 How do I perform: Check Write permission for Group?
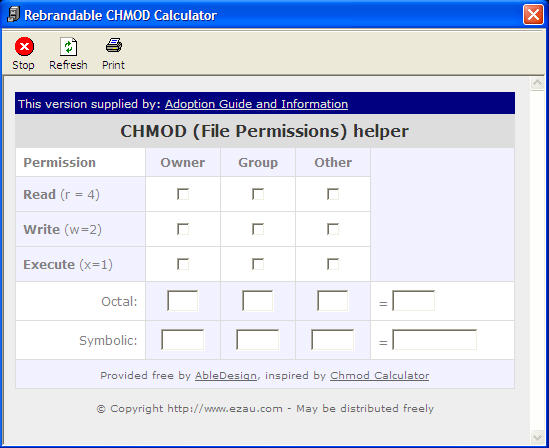click(258, 229)
